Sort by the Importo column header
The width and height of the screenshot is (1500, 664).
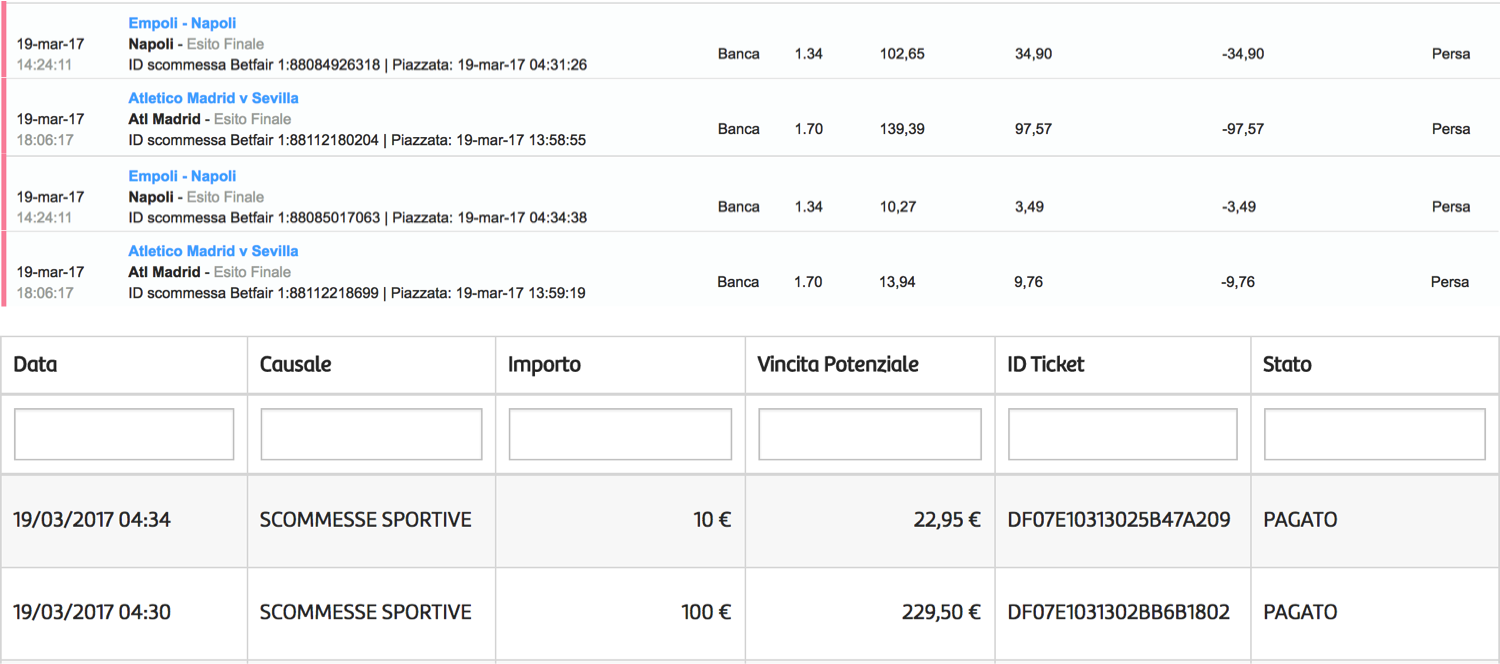point(544,365)
